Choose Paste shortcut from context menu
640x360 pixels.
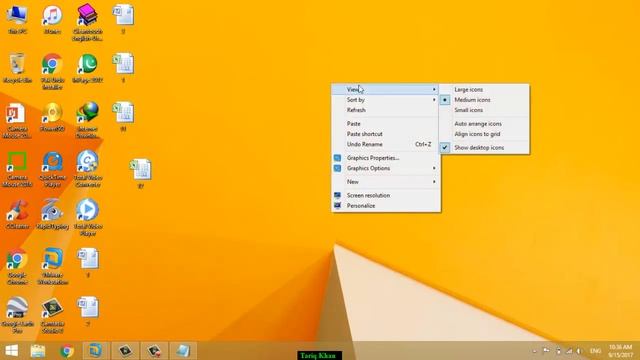(386, 134)
